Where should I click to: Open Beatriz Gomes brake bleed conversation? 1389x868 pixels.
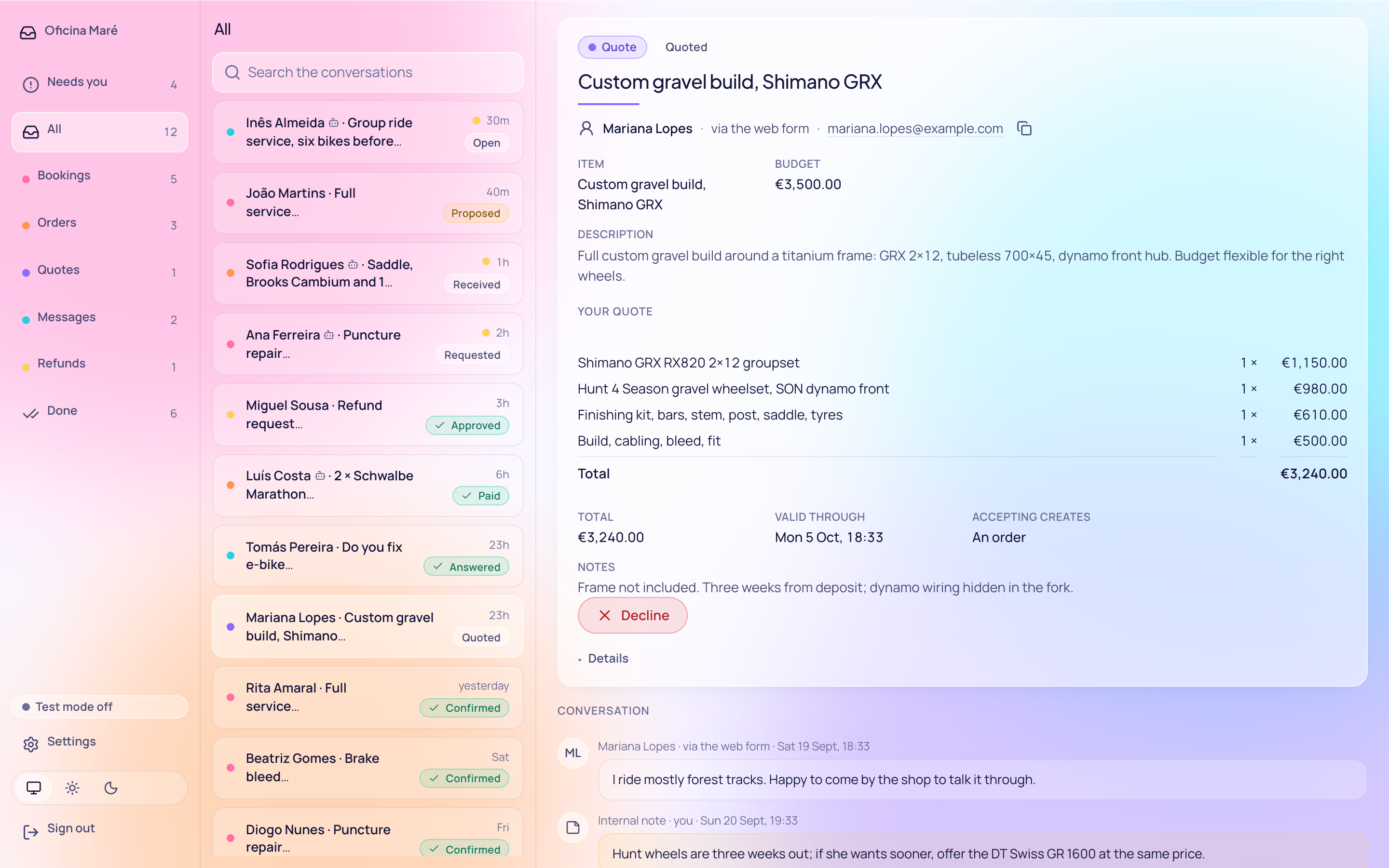(x=368, y=768)
